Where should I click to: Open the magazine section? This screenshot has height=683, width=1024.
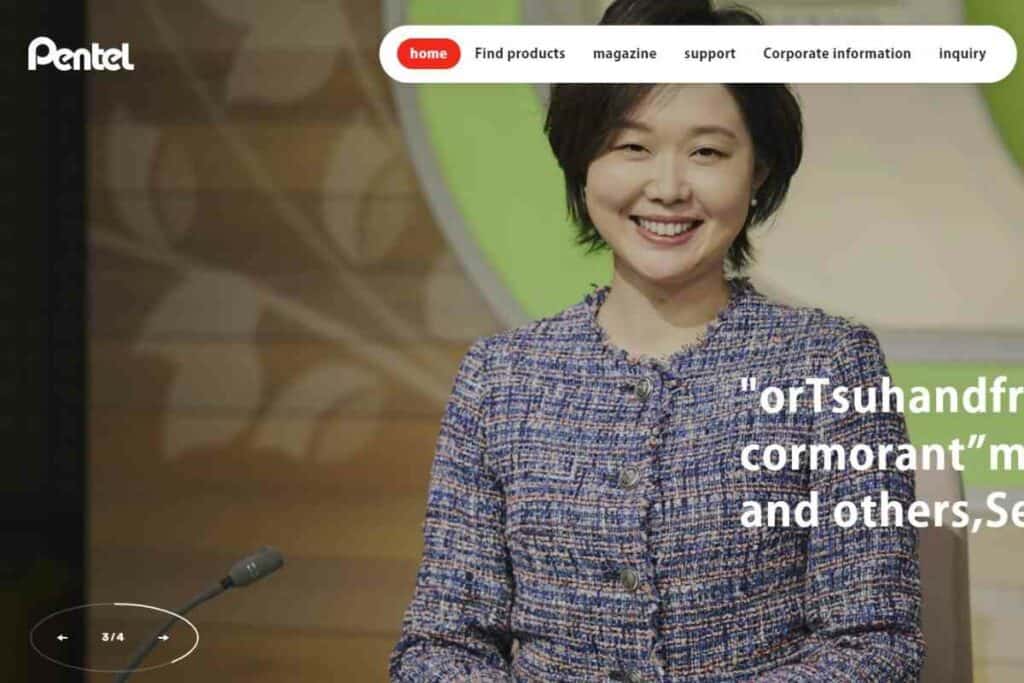pyautogui.click(x=624, y=54)
